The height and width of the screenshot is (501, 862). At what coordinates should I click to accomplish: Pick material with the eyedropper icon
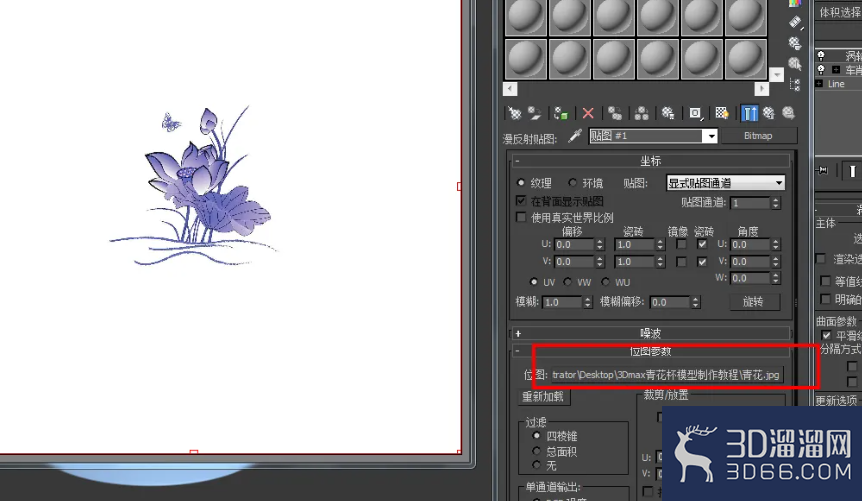[x=575, y=135]
